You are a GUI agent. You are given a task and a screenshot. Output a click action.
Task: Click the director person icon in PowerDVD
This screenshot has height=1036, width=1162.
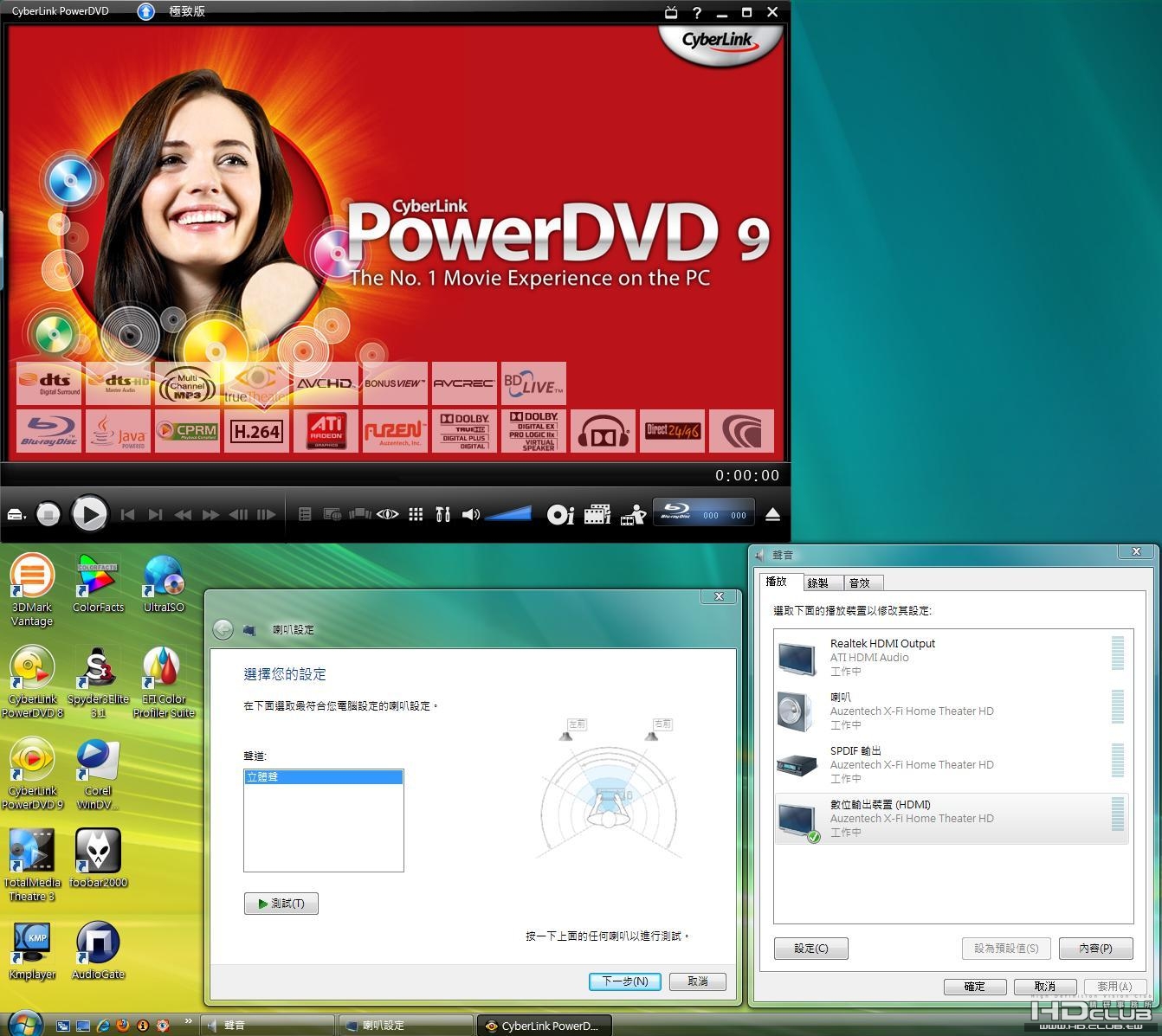point(634,515)
